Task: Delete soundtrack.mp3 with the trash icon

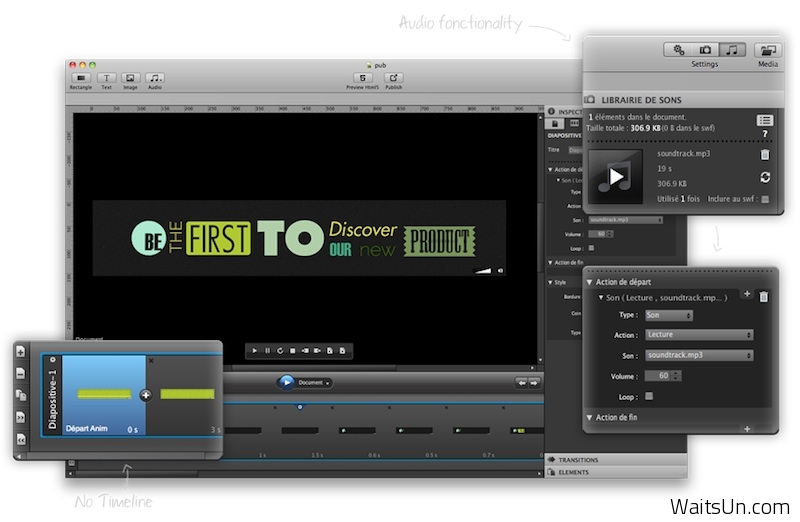Action: click(x=765, y=154)
